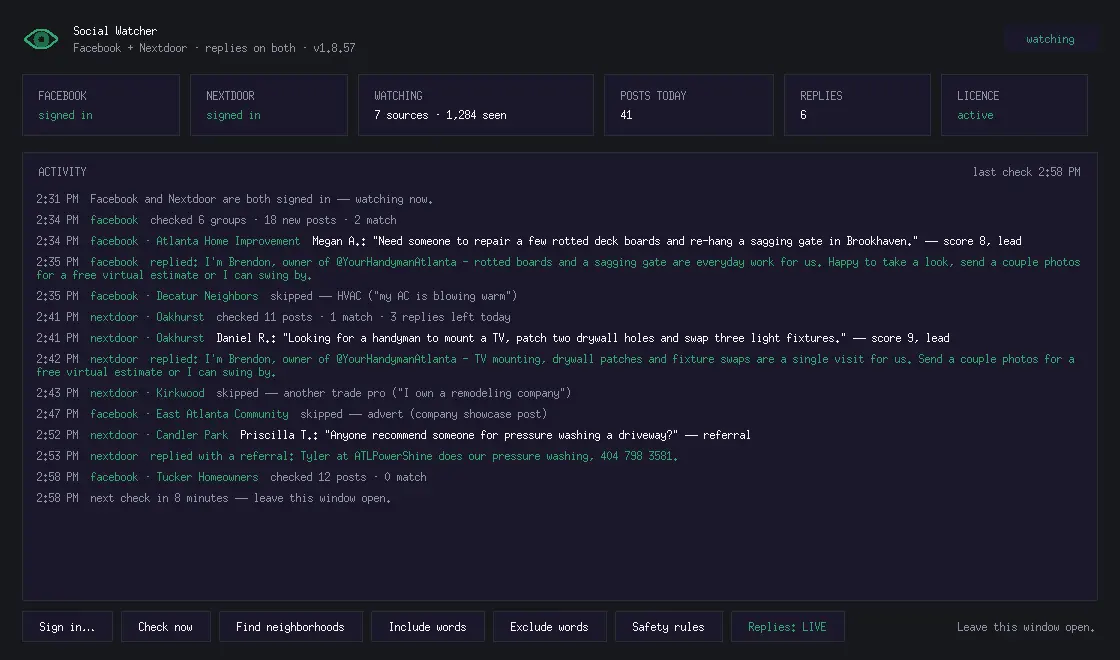Click the WATCHING 7 sources card
The image size is (1120, 660).
tap(476, 105)
